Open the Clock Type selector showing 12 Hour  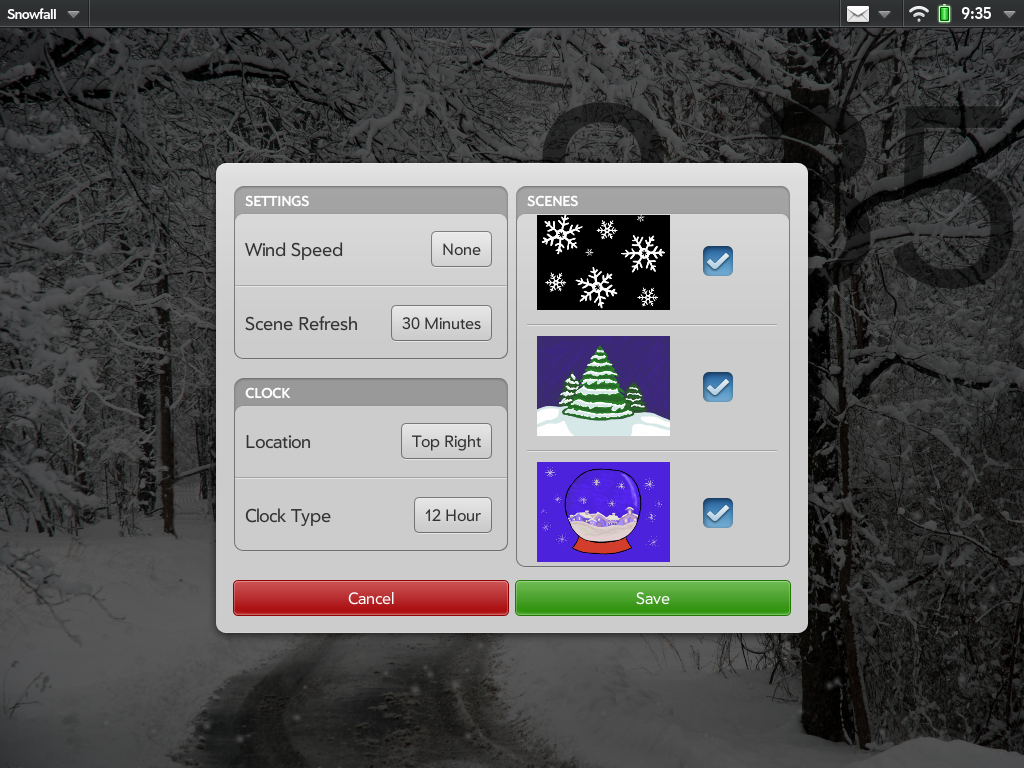pyautogui.click(x=452, y=516)
